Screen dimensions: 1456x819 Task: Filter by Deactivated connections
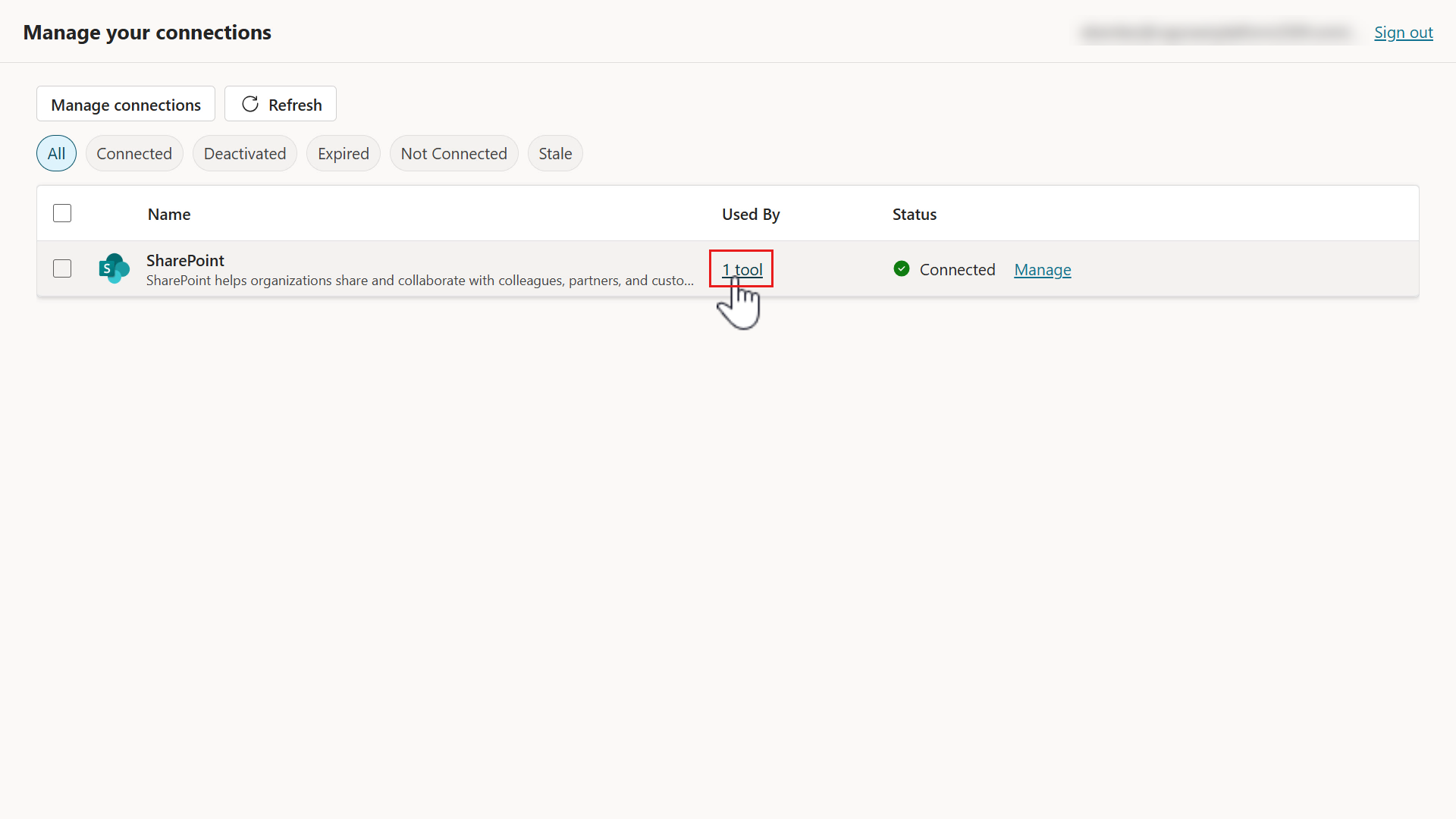coord(244,153)
